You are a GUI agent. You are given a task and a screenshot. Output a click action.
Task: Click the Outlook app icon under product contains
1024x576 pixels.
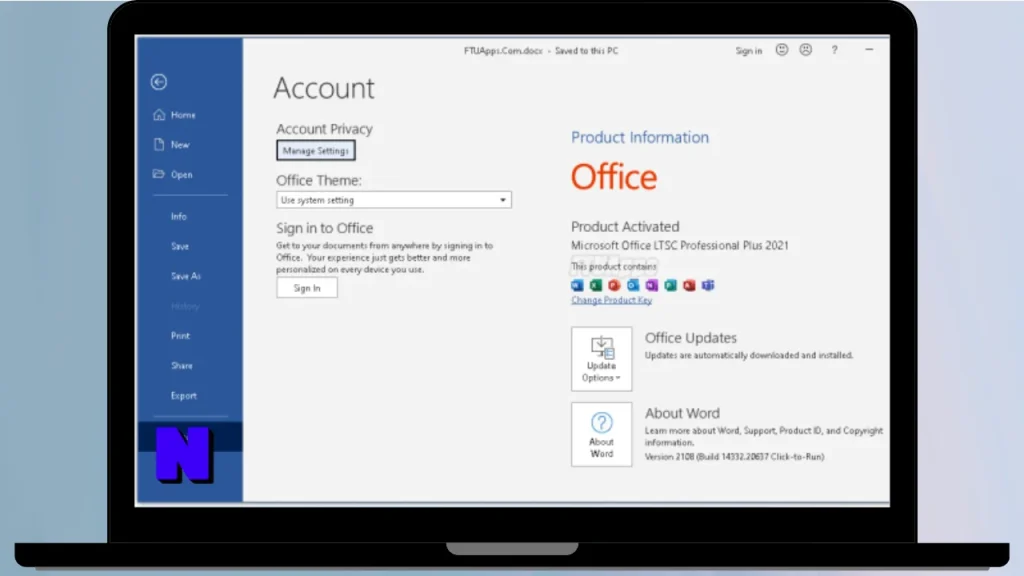(x=633, y=285)
